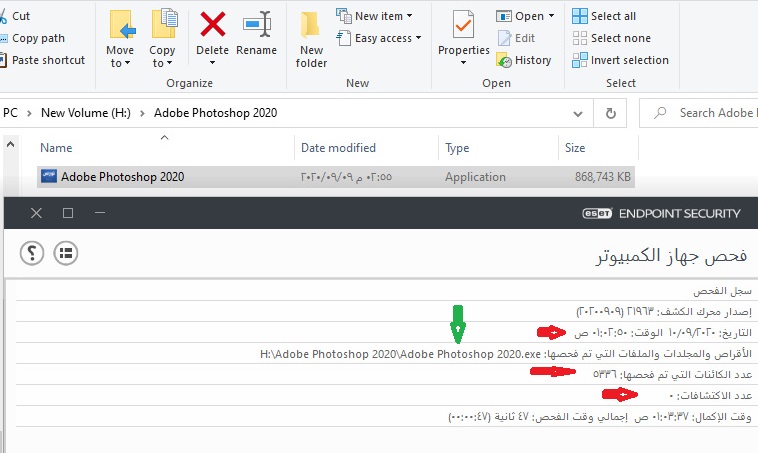
Task: Click the ESET help question mark icon
Action: (x=31, y=253)
